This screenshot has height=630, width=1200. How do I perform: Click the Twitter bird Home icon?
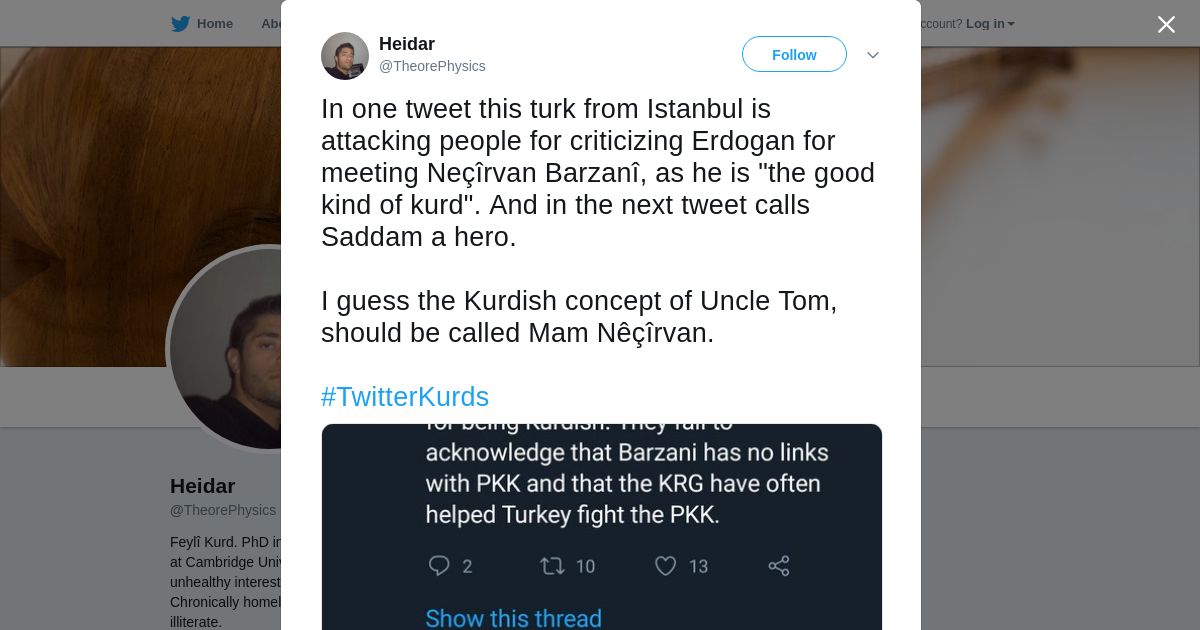(x=180, y=24)
